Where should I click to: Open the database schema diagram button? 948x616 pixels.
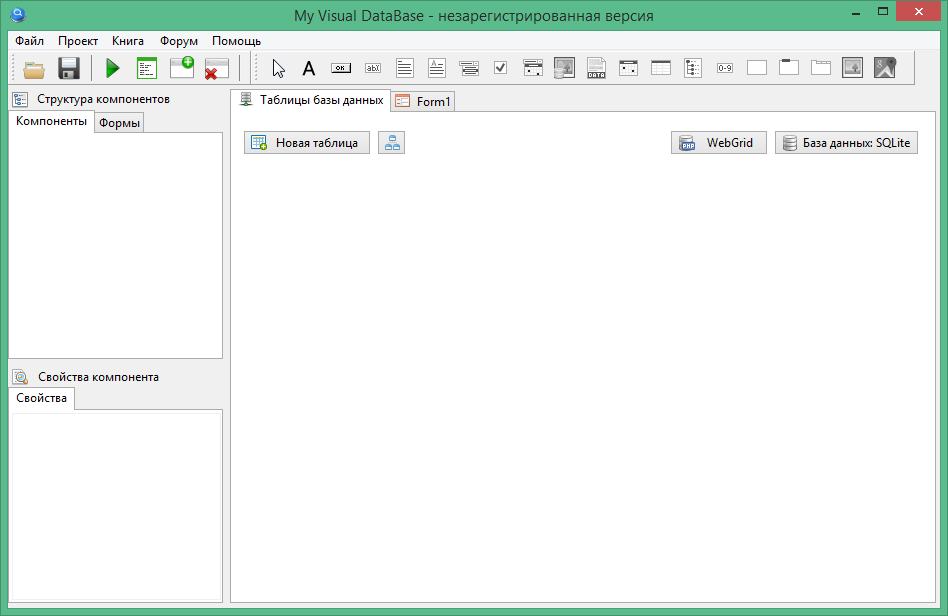tap(392, 143)
